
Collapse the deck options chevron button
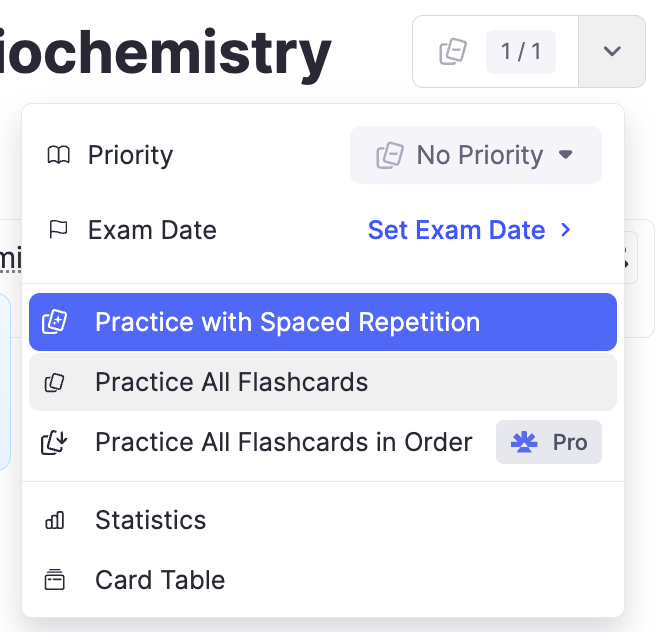point(612,52)
